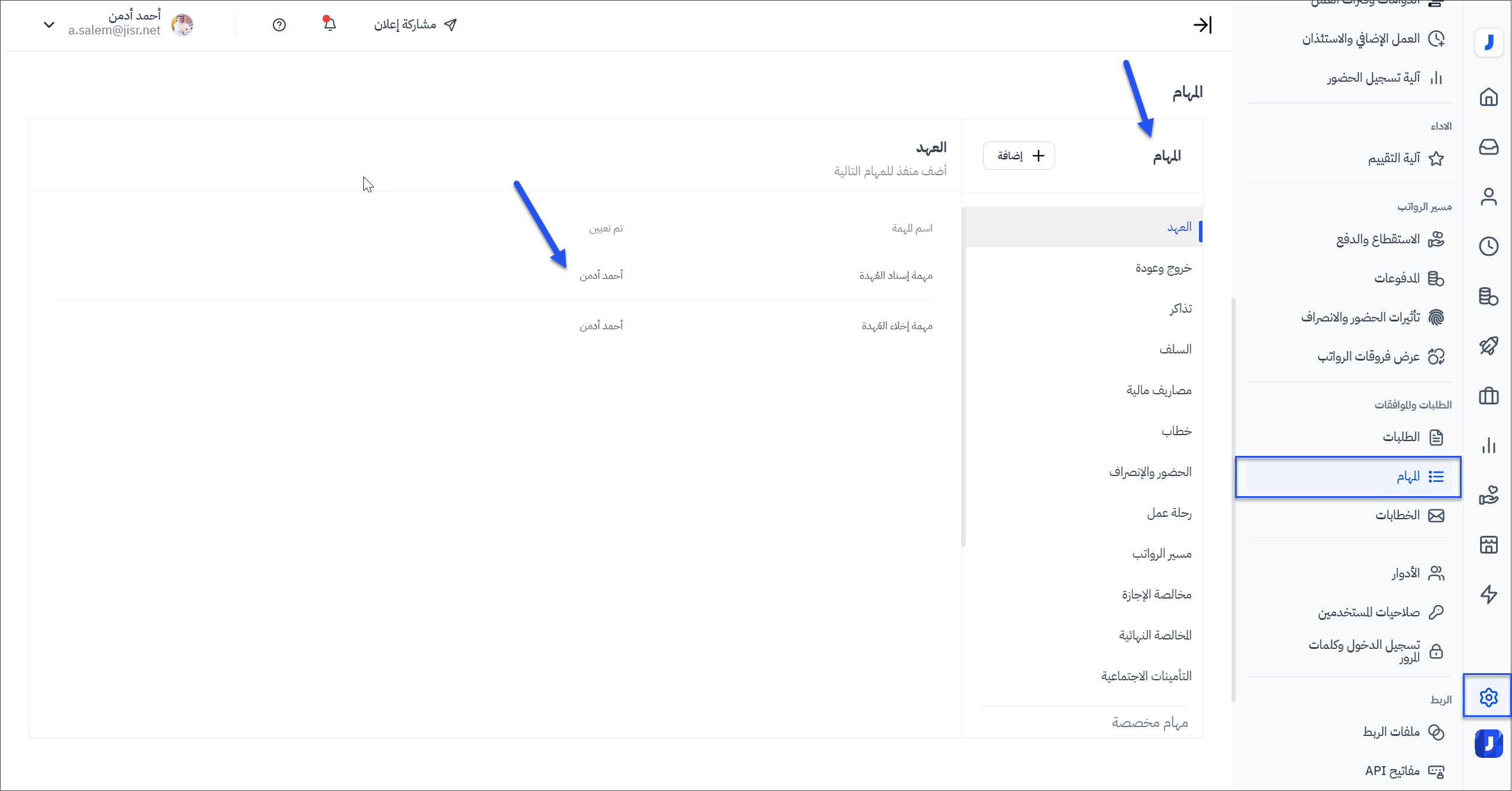Expand the user account dropdown chevron
This screenshot has height=791, width=1512.
49,25
